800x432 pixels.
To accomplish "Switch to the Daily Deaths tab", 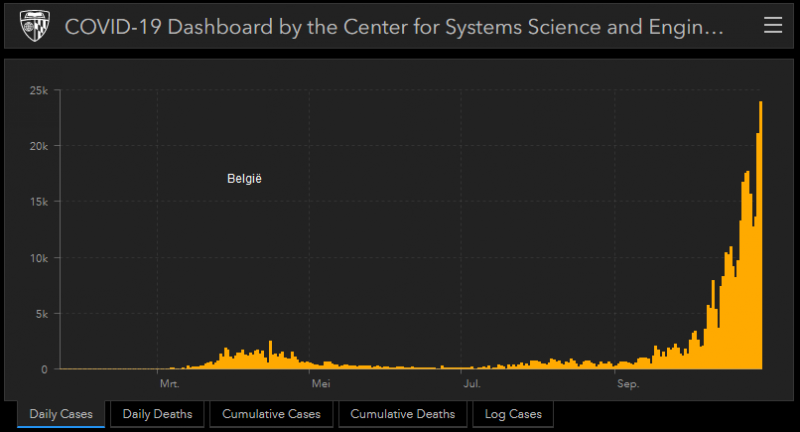I will pos(158,414).
